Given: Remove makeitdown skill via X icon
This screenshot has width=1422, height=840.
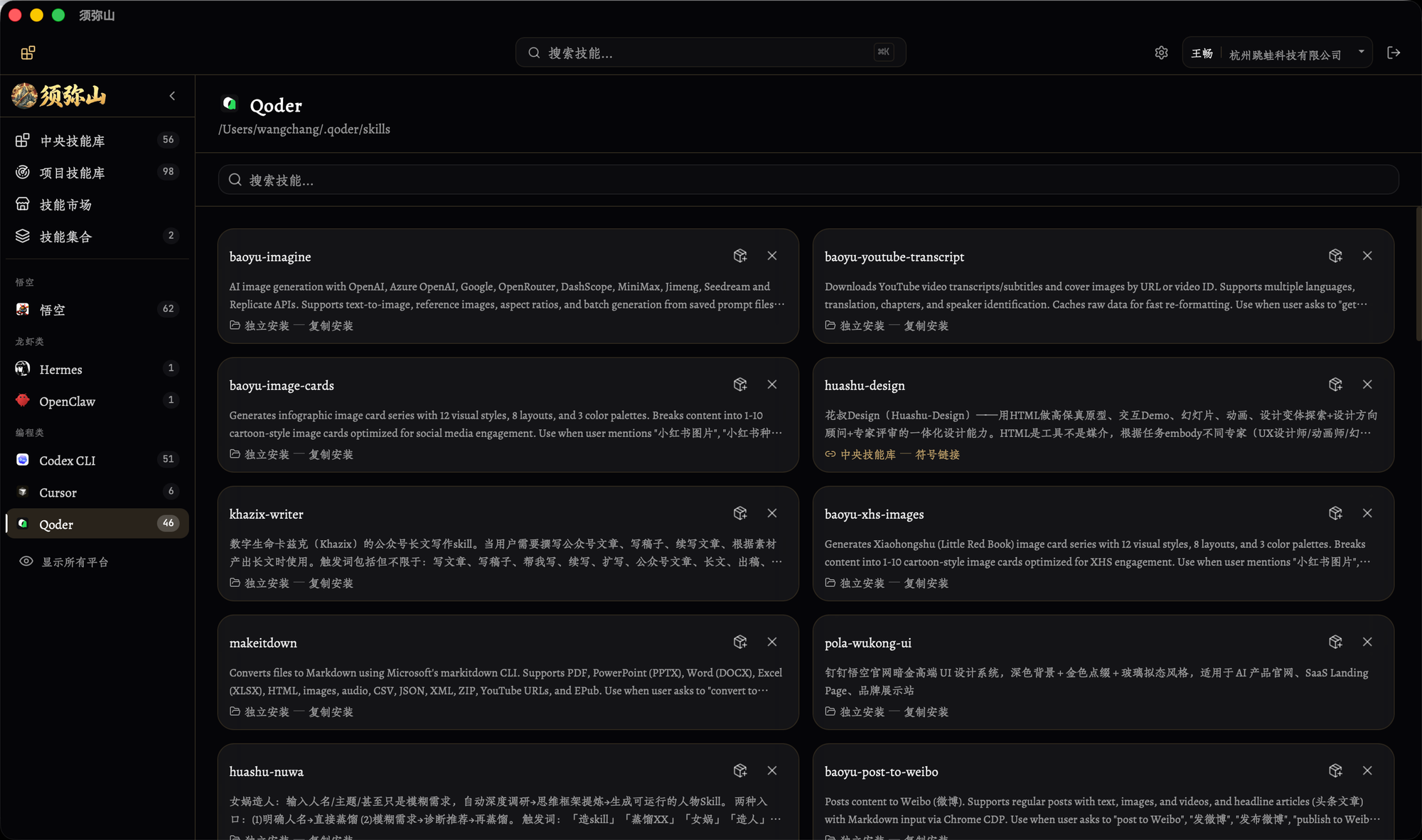Looking at the screenshot, I should click(772, 642).
